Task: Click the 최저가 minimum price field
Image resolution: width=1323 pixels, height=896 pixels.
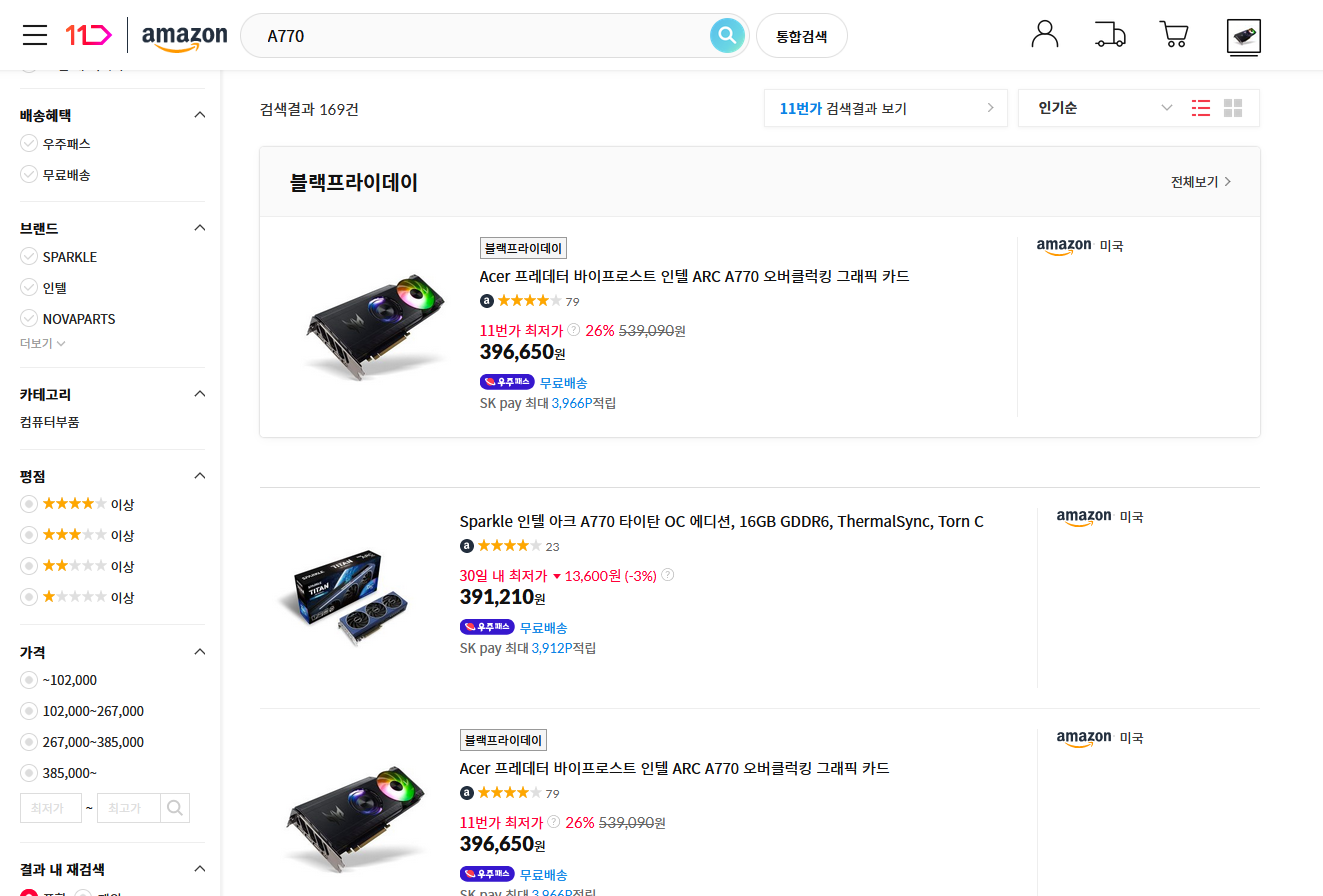Action: click(x=51, y=808)
